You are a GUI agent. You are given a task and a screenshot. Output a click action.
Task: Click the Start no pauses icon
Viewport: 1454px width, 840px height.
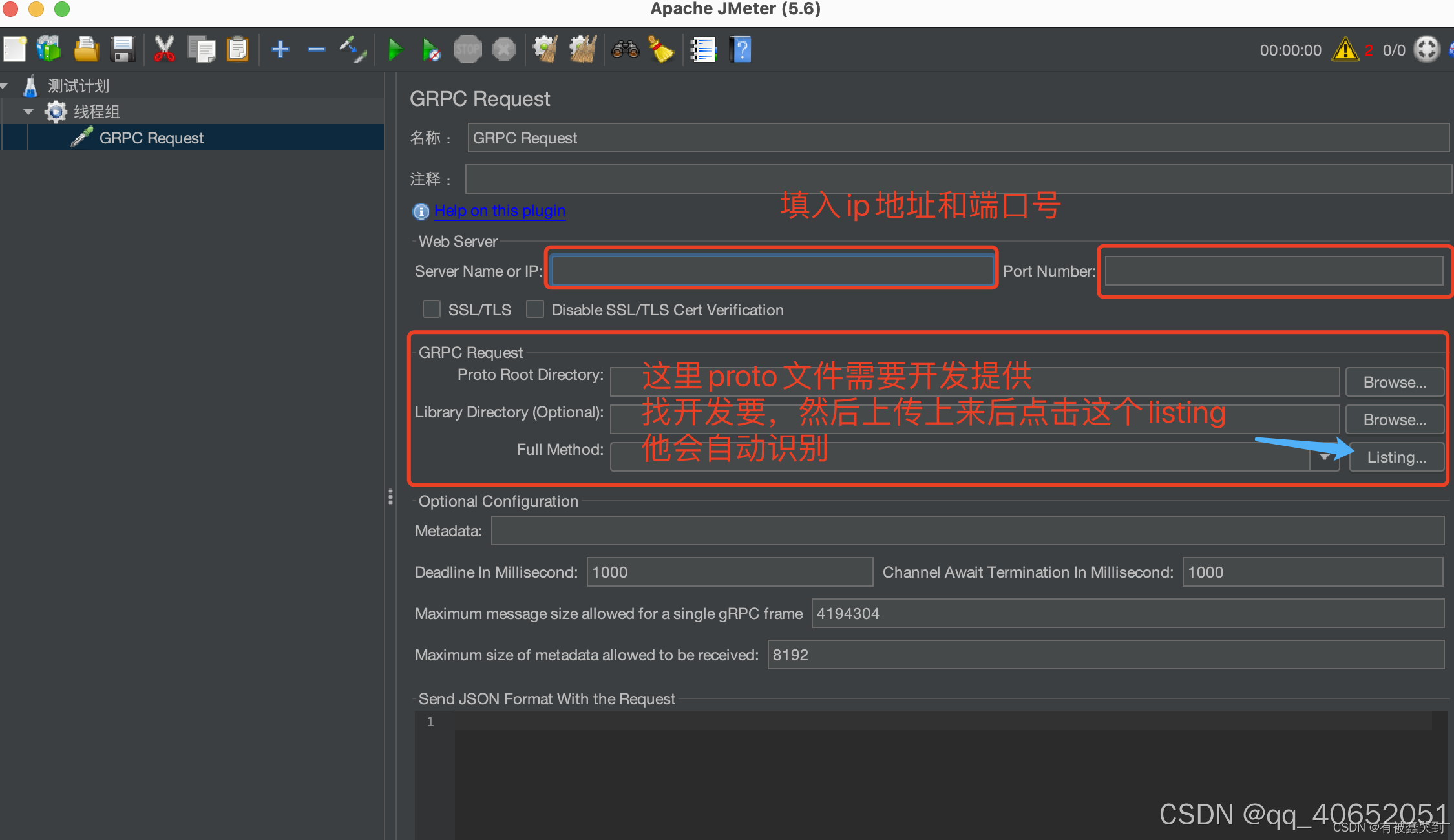431,50
